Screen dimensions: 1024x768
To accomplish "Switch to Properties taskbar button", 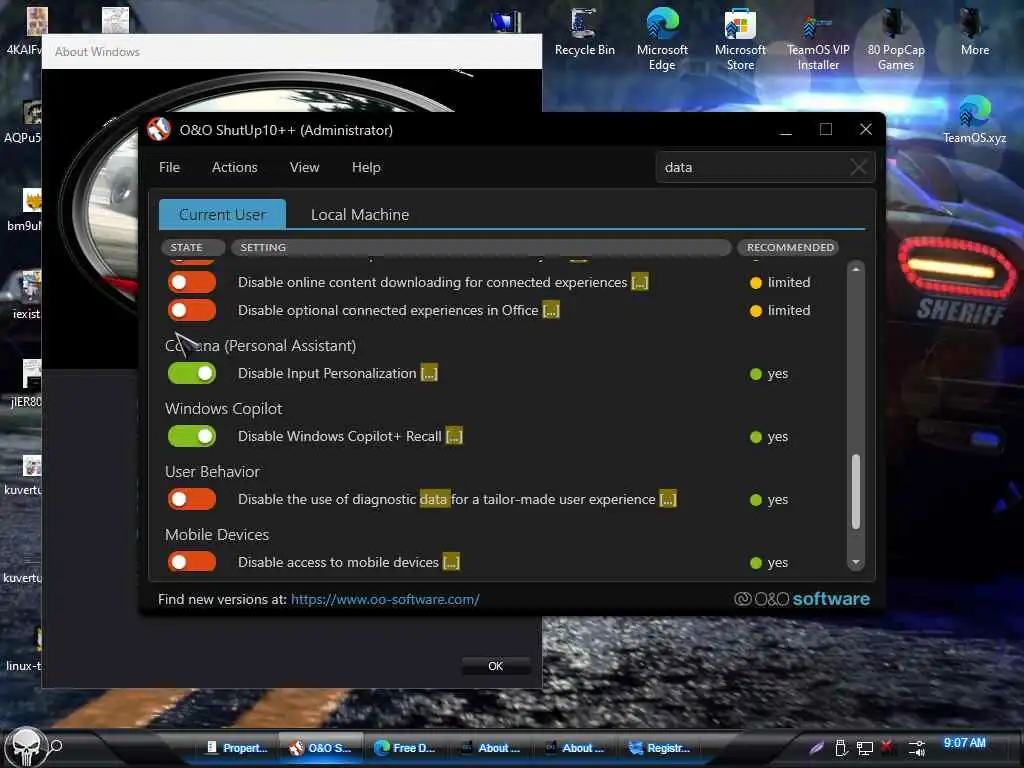I will [x=238, y=748].
